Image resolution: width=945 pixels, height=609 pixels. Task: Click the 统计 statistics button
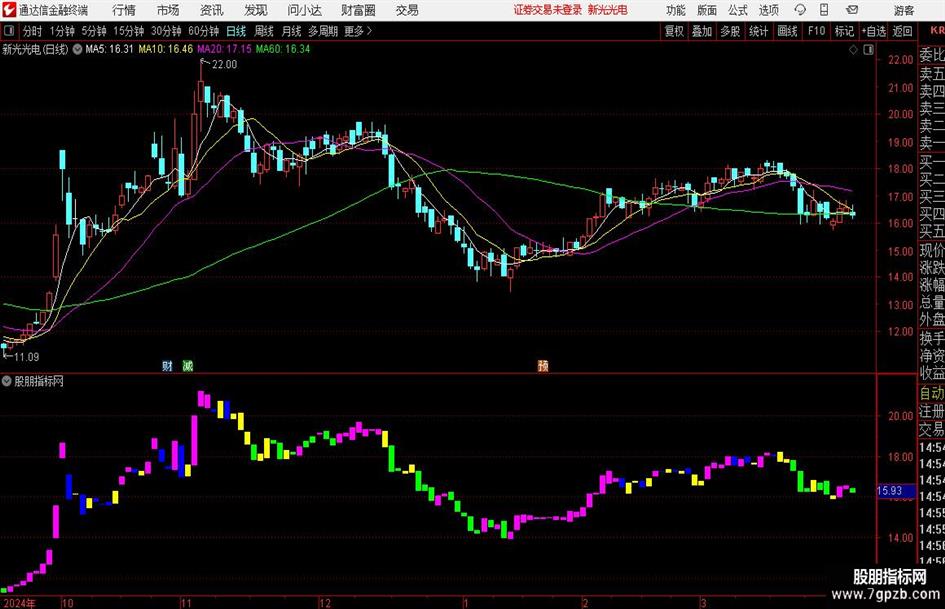[x=758, y=31]
